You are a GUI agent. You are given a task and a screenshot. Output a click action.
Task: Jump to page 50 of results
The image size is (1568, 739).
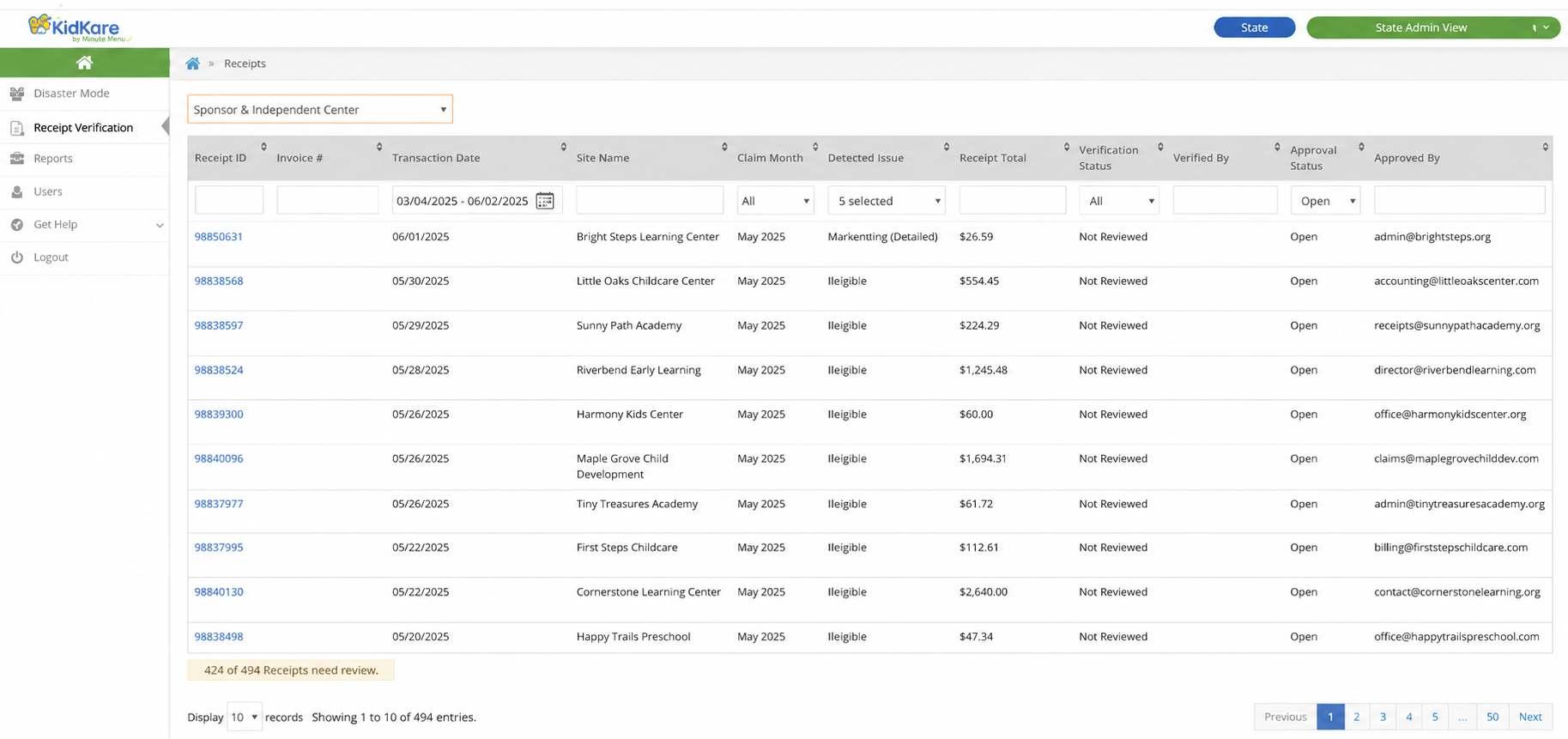[1492, 717]
